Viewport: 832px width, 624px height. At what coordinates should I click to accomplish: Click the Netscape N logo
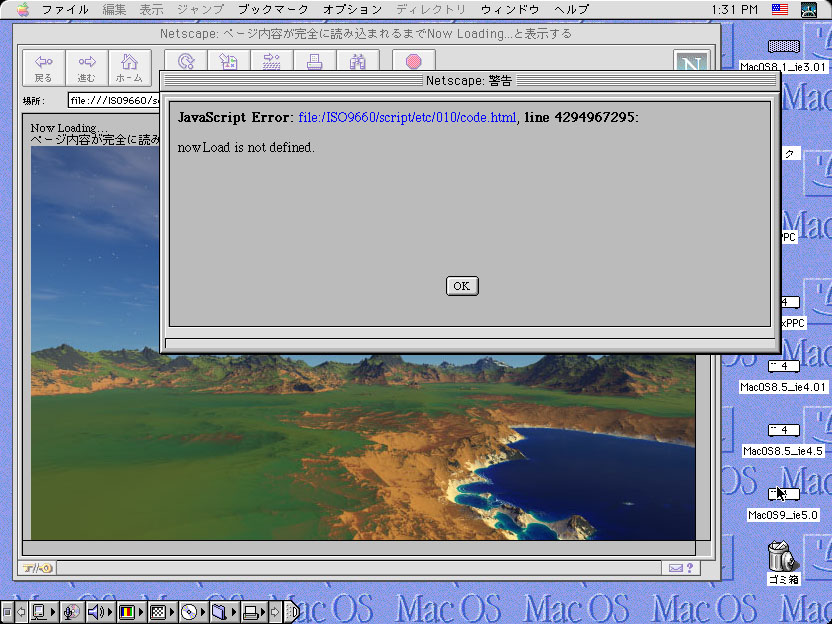691,61
